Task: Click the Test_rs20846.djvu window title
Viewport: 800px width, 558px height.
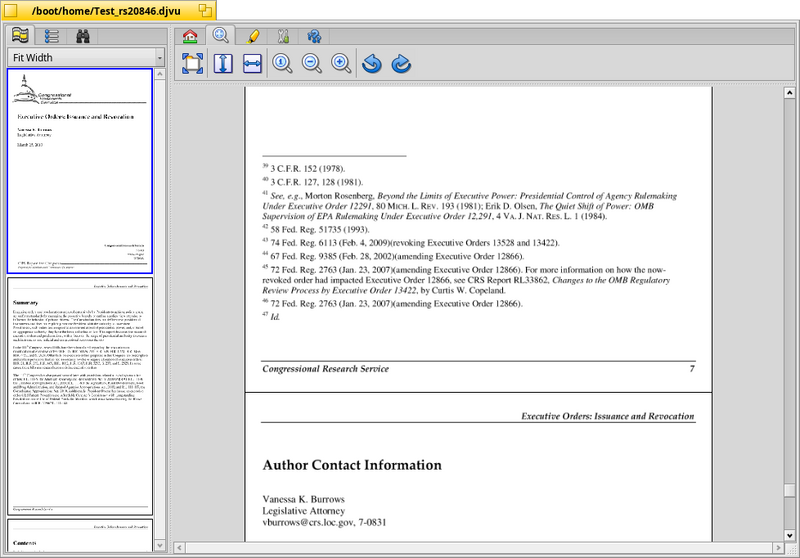Action: 106,11
